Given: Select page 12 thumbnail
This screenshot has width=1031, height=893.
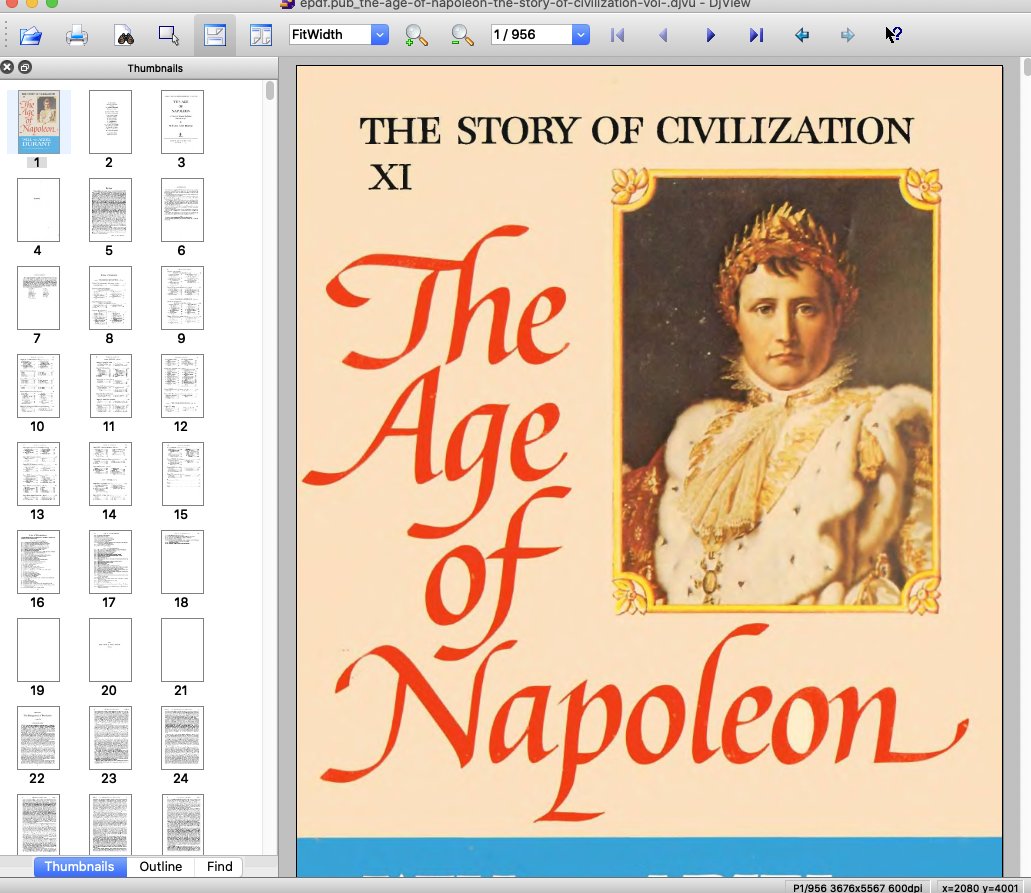Looking at the screenshot, I should pos(182,386).
